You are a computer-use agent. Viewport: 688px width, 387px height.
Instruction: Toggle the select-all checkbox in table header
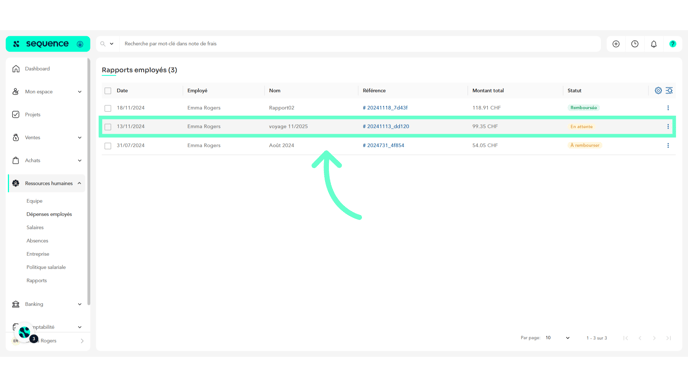point(108,90)
